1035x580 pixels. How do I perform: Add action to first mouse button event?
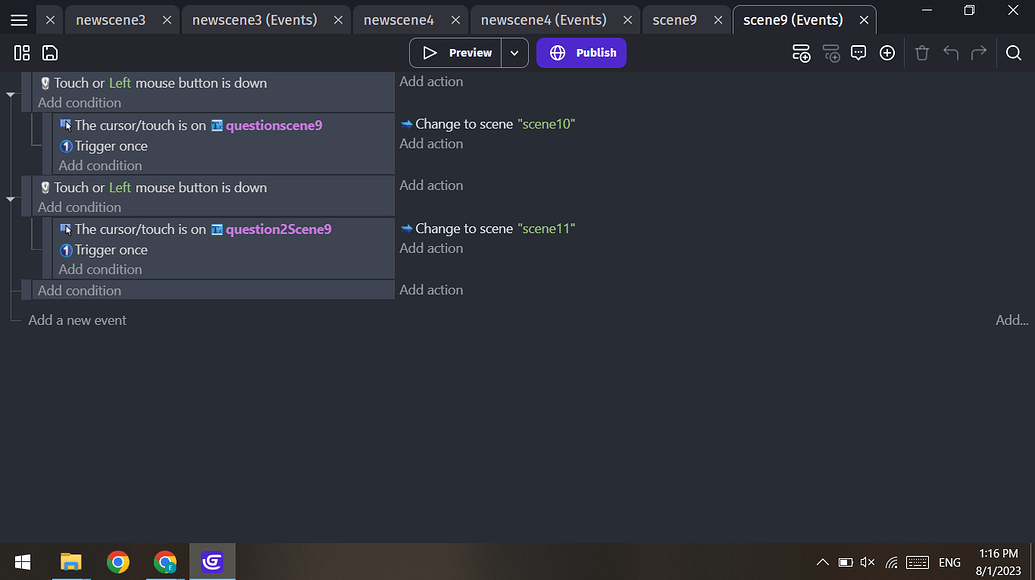(431, 82)
